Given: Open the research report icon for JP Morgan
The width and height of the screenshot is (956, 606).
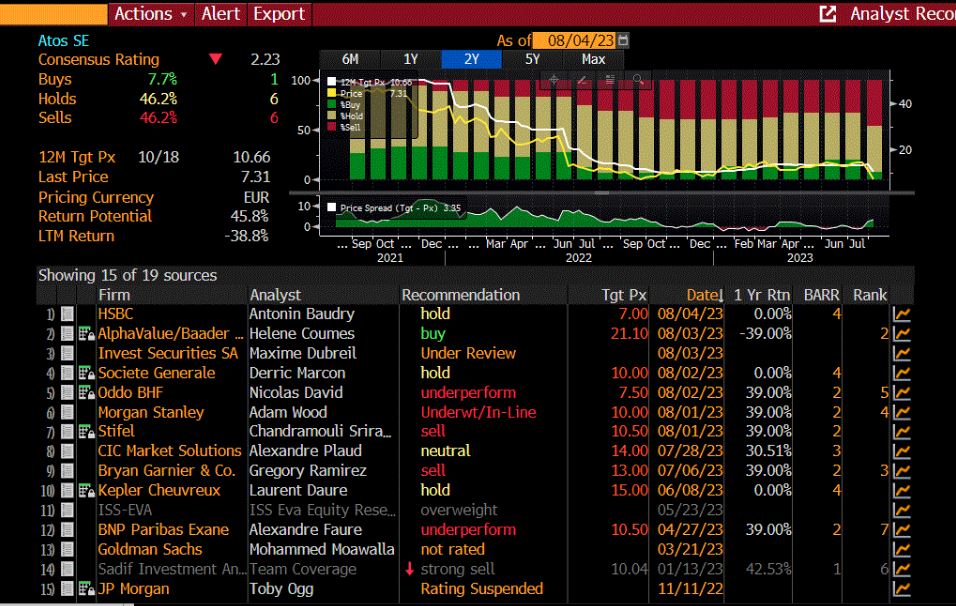Looking at the screenshot, I should coord(87,589).
